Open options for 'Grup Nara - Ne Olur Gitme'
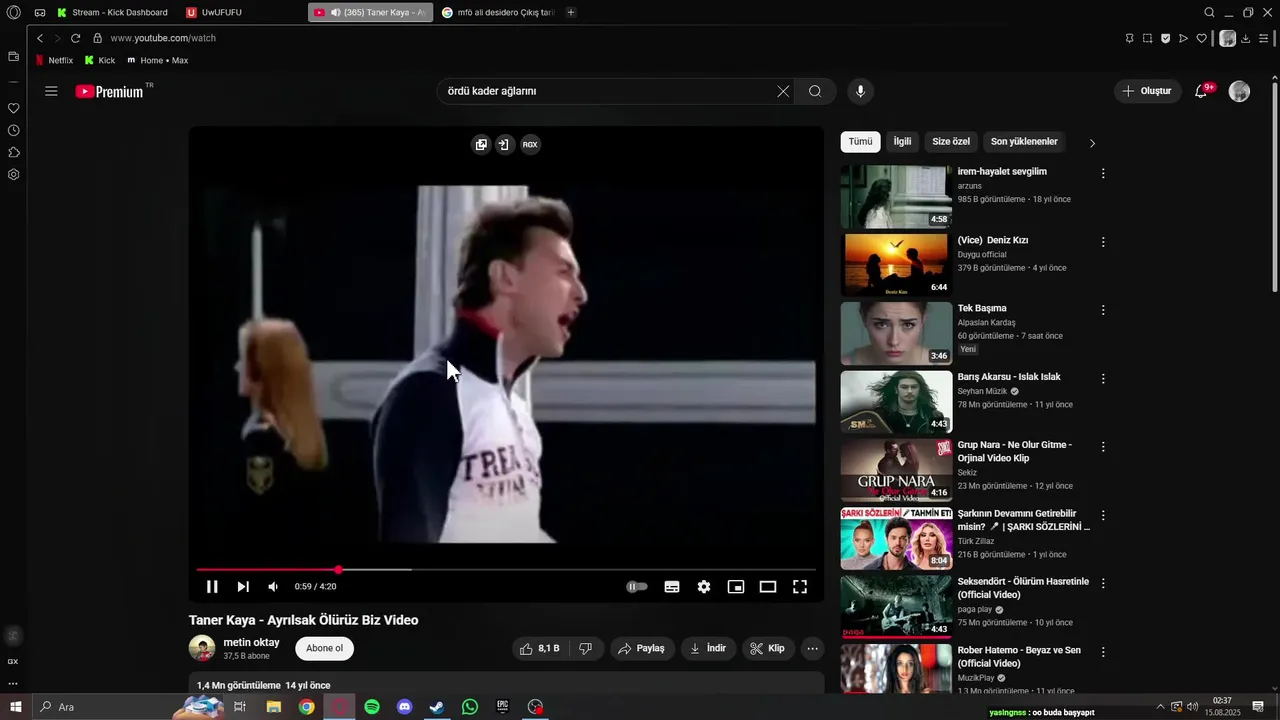 tap(1103, 447)
